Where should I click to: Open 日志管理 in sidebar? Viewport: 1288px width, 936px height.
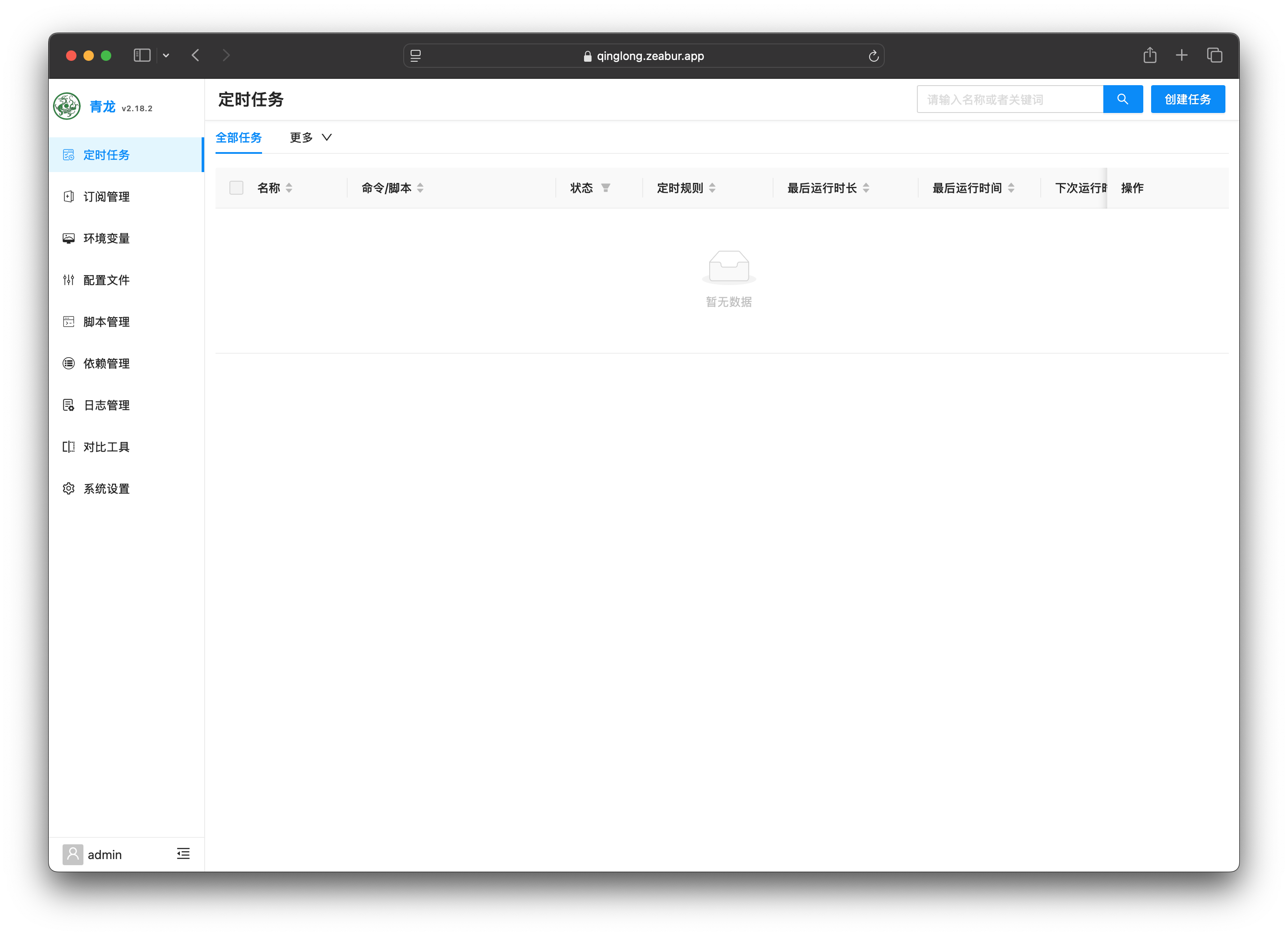106,405
